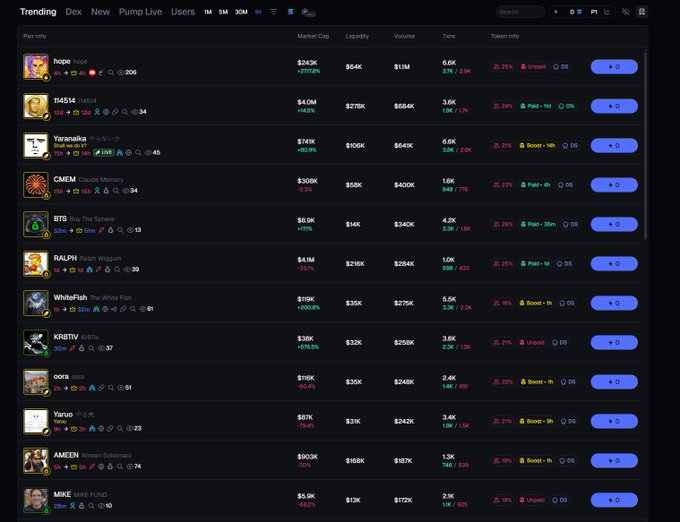The height and width of the screenshot is (522, 680).
Task: Toggle the hidden-eye icon in top bar
Action: pyautogui.click(x=626, y=12)
